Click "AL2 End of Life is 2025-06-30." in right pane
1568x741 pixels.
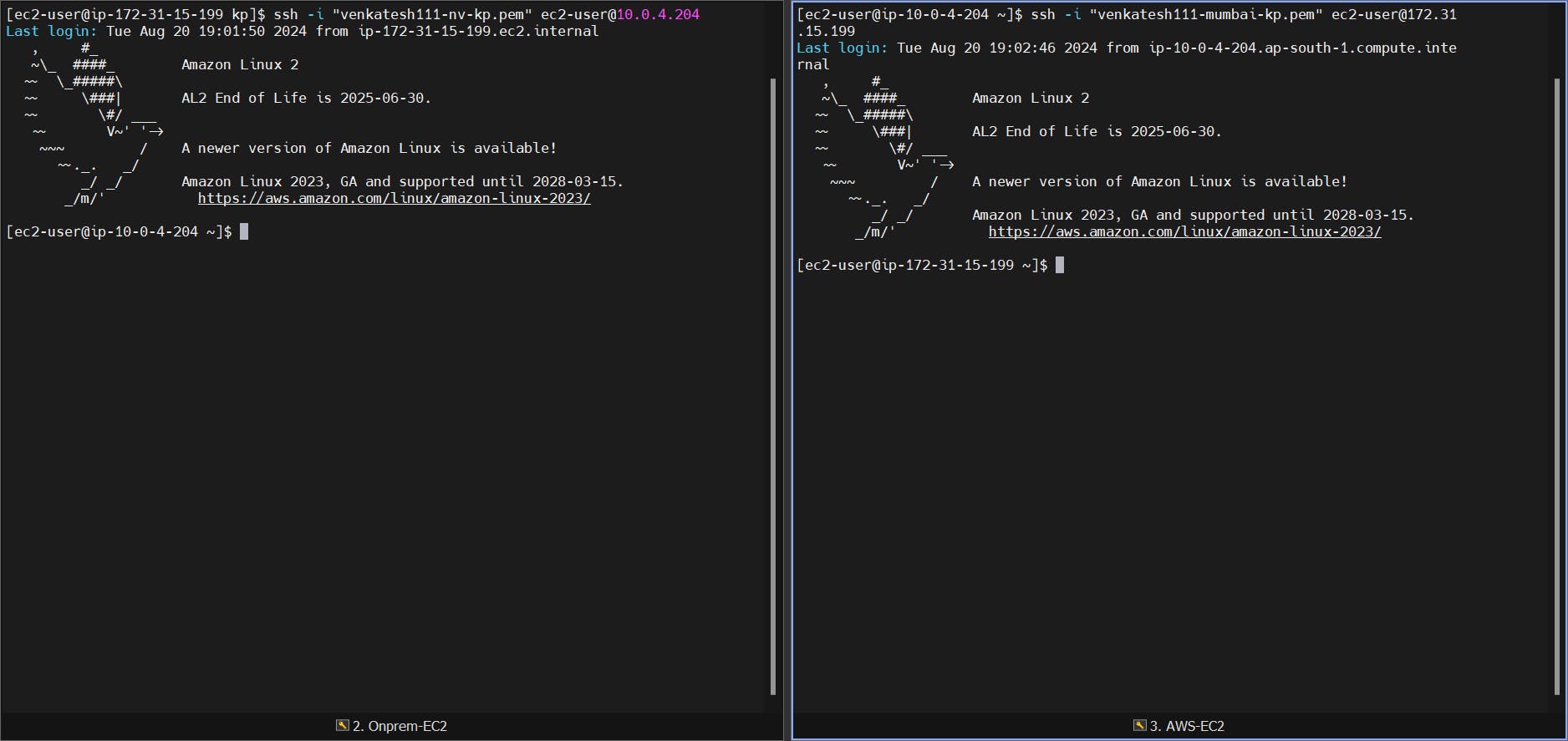(1097, 131)
